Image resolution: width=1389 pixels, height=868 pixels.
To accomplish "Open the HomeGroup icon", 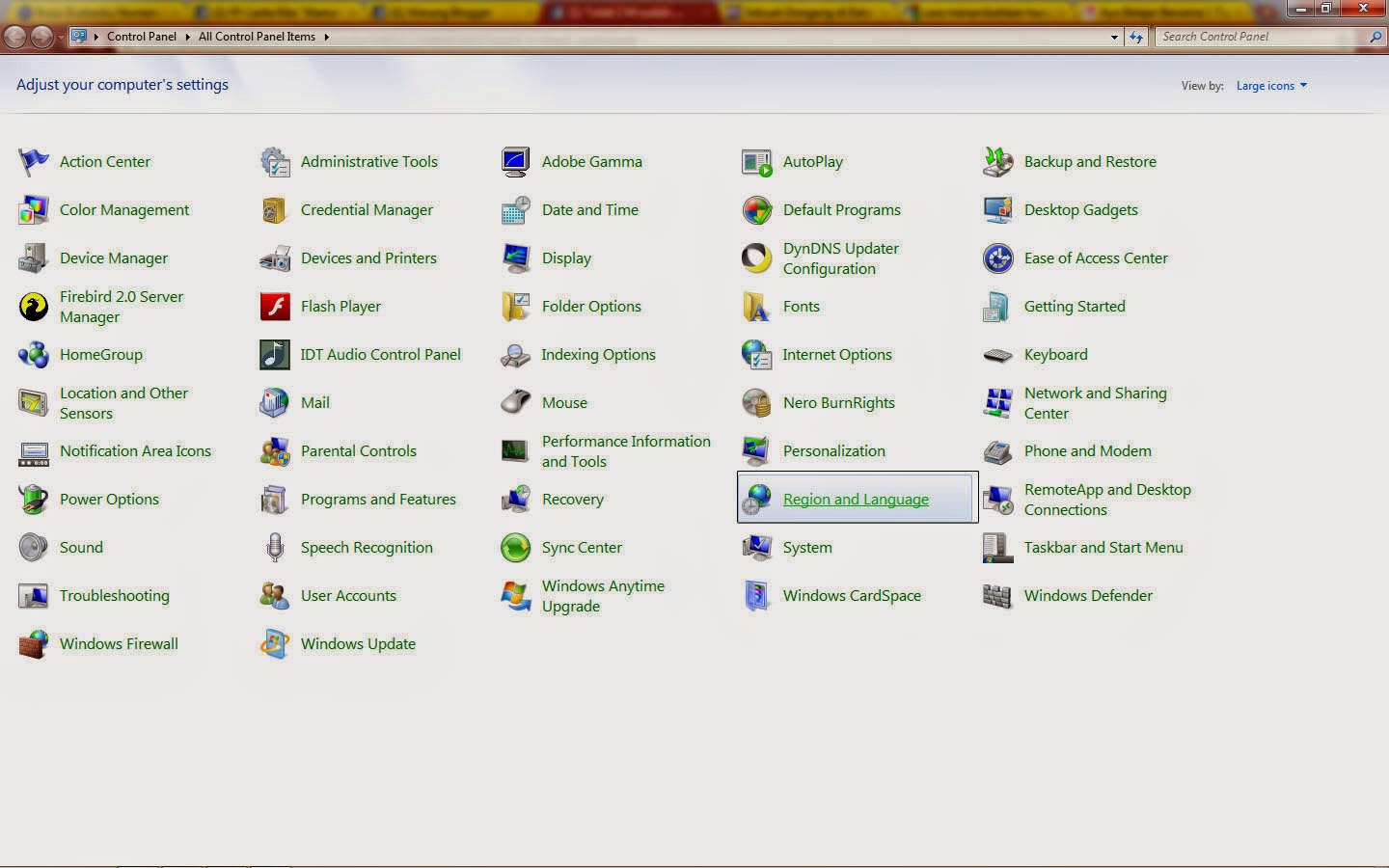I will [34, 355].
